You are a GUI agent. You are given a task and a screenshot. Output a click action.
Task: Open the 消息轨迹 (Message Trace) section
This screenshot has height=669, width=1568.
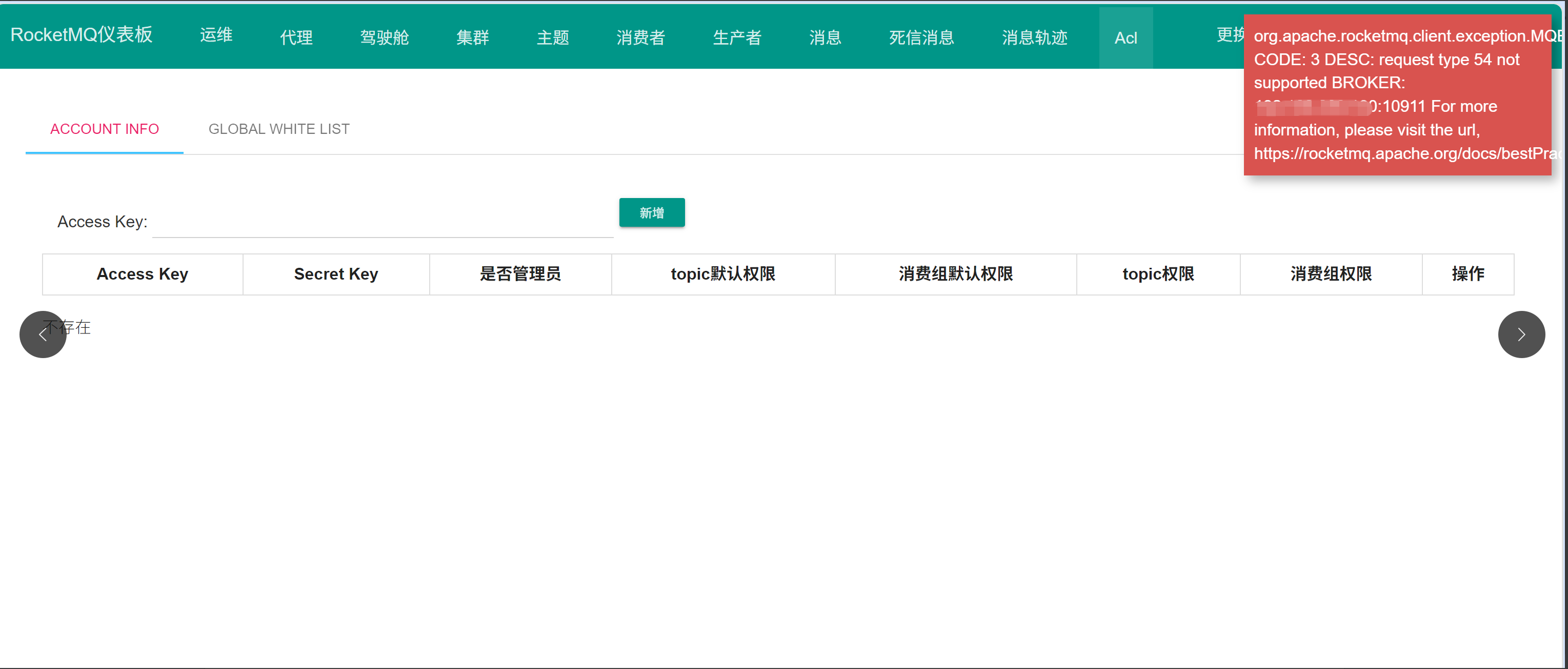pos(1034,37)
